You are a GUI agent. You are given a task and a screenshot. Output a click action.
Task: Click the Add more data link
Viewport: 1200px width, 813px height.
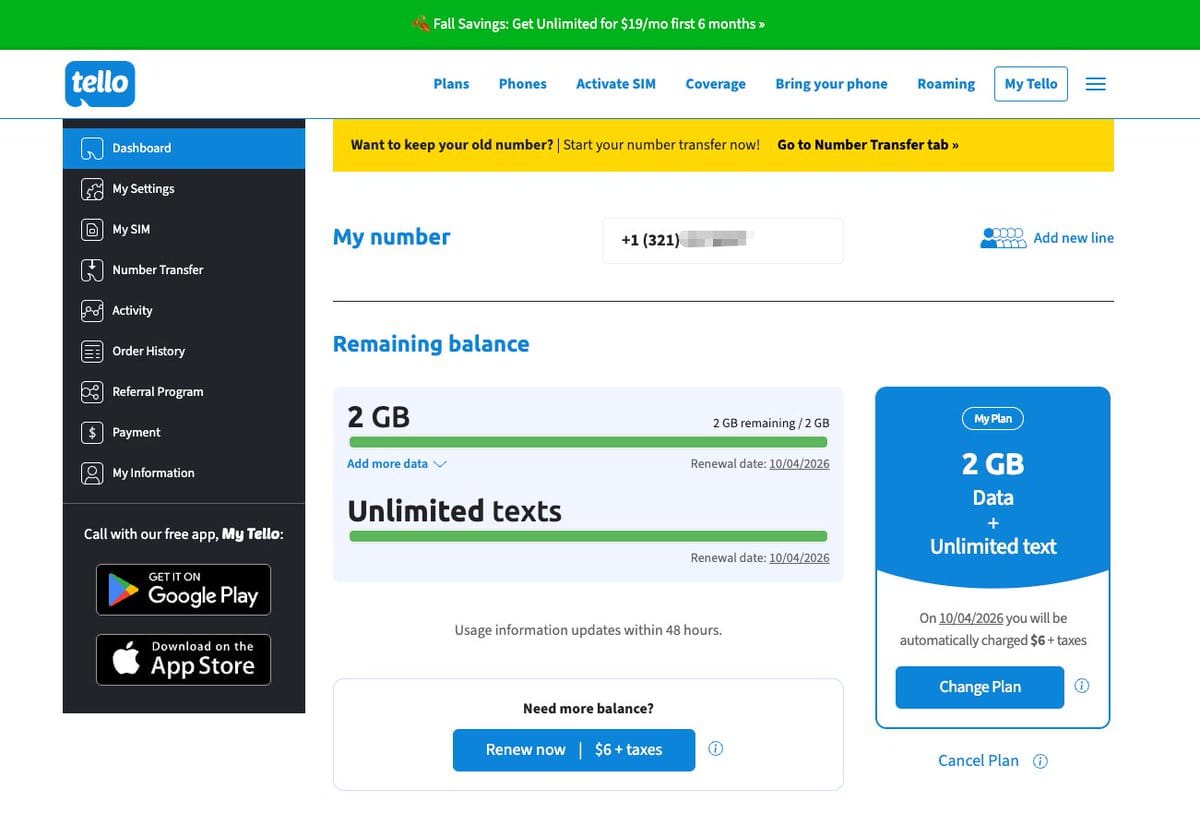387,464
